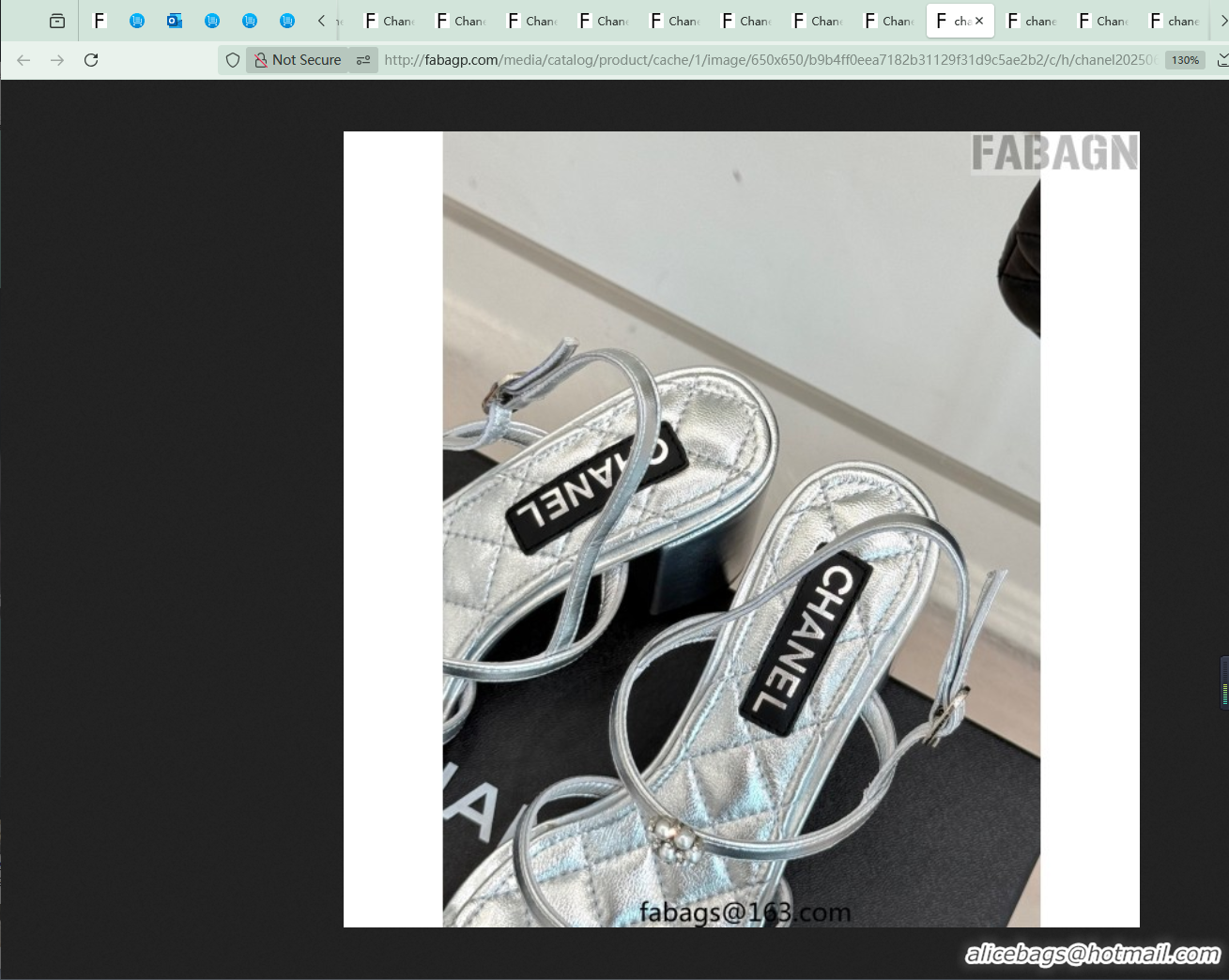Open tracking protection shield panel
The width and height of the screenshot is (1229, 980).
tap(233, 60)
